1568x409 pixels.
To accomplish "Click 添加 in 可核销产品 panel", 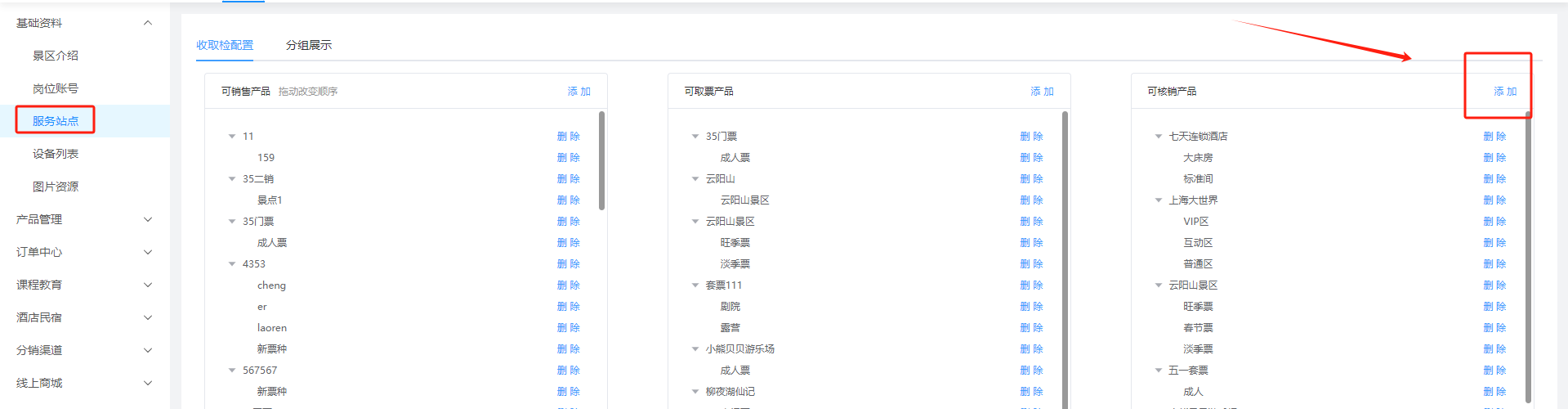I will pyautogui.click(x=1504, y=92).
